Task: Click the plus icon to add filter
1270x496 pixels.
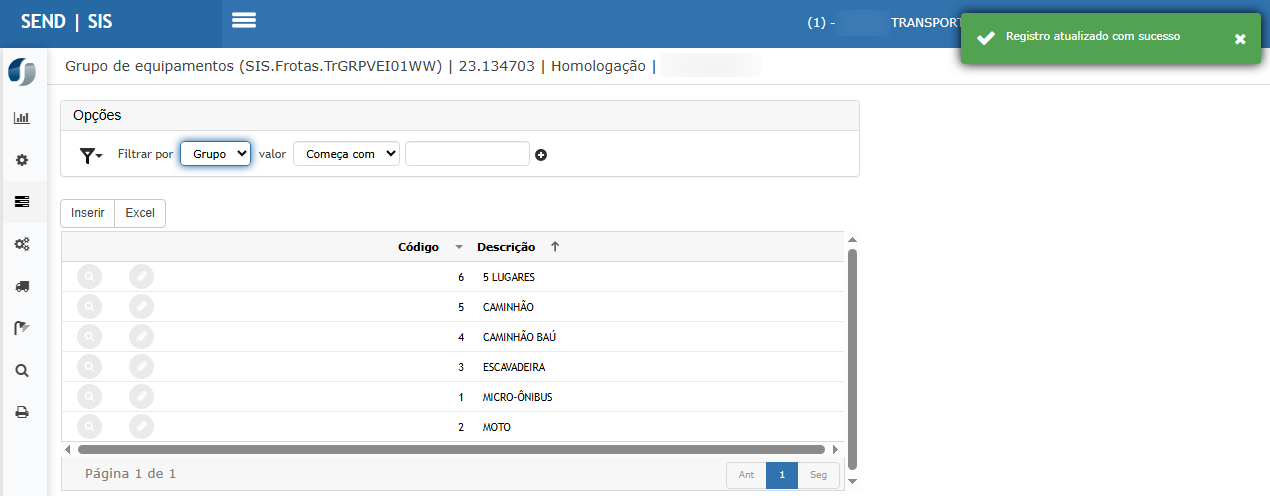Action: coord(541,155)
